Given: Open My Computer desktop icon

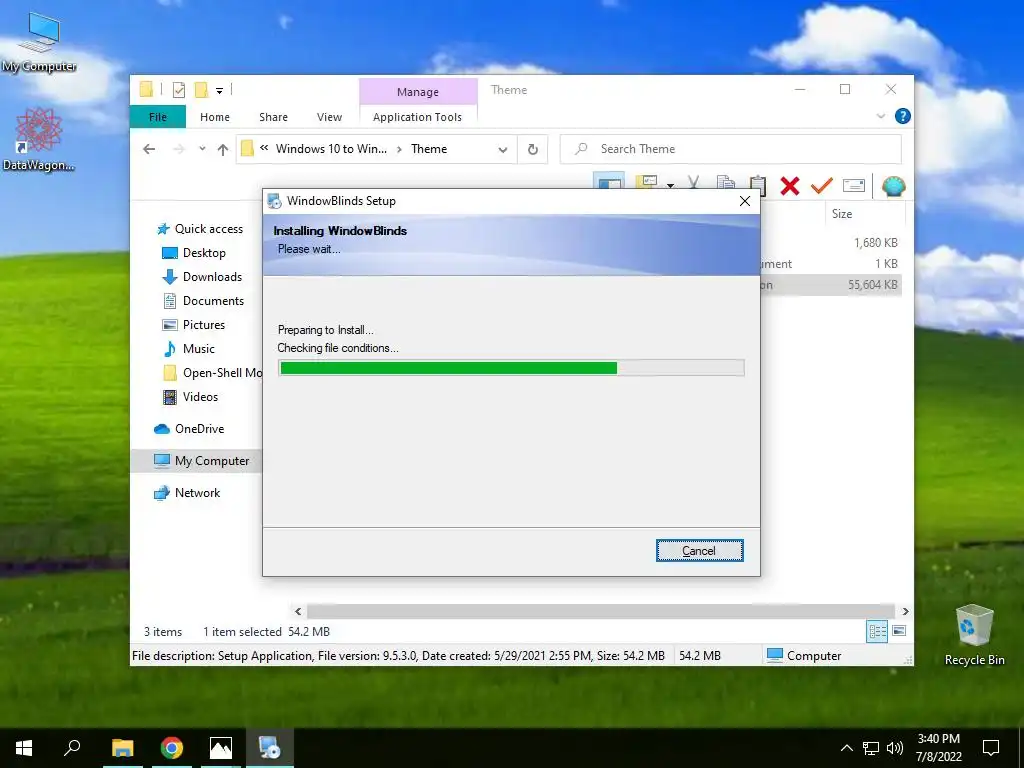Looking at the screenshot, I should [39, 42].
